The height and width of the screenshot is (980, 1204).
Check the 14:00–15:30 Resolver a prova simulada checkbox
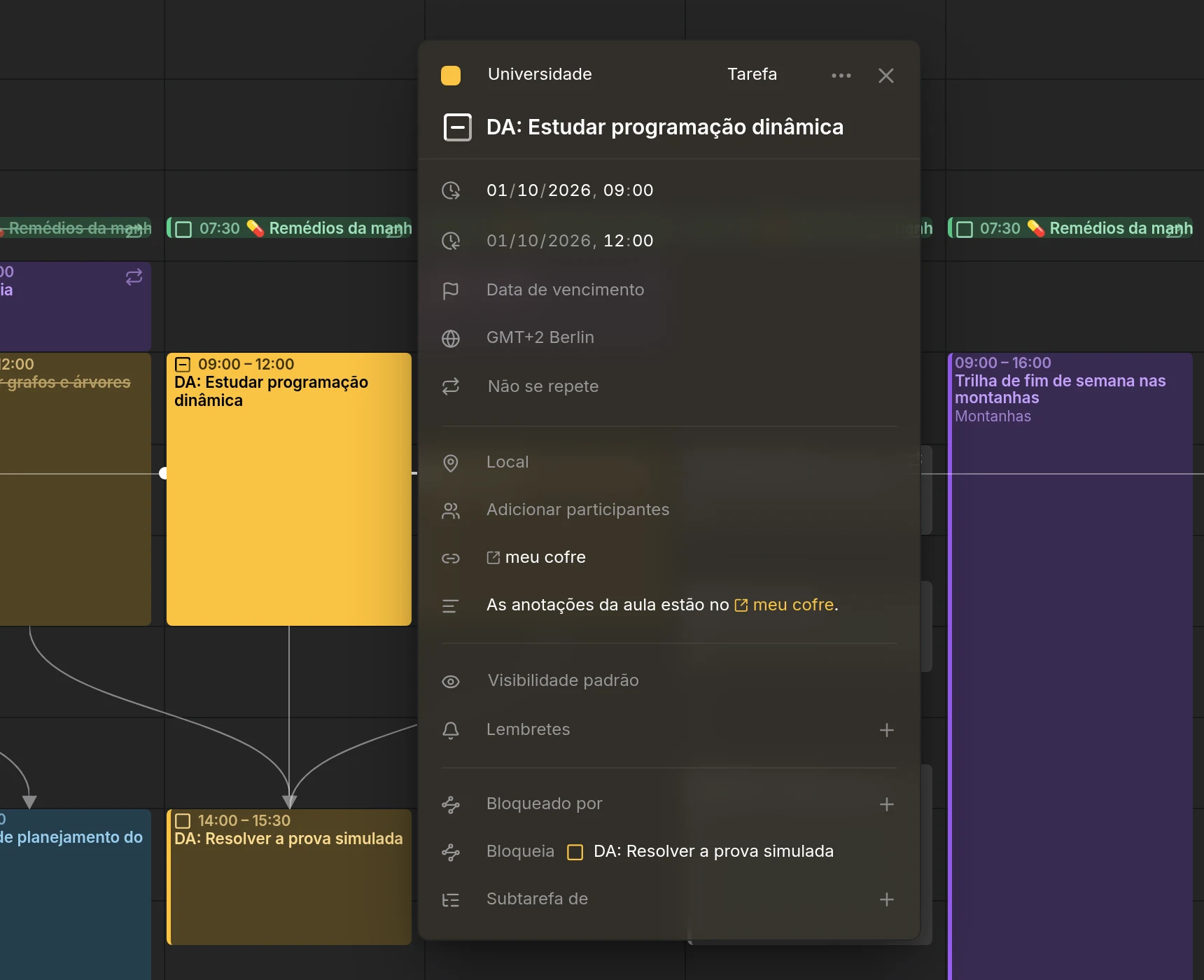coord(183,820)
